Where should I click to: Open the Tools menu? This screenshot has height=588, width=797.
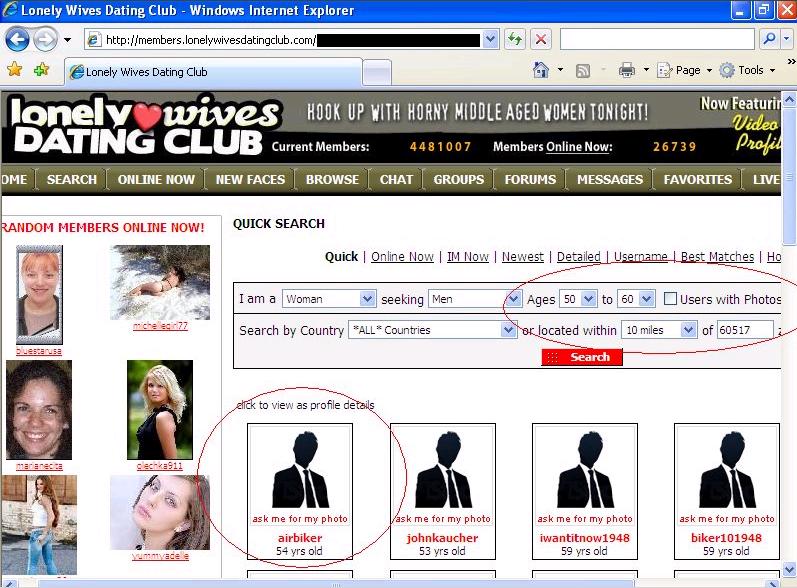(747, 70)
